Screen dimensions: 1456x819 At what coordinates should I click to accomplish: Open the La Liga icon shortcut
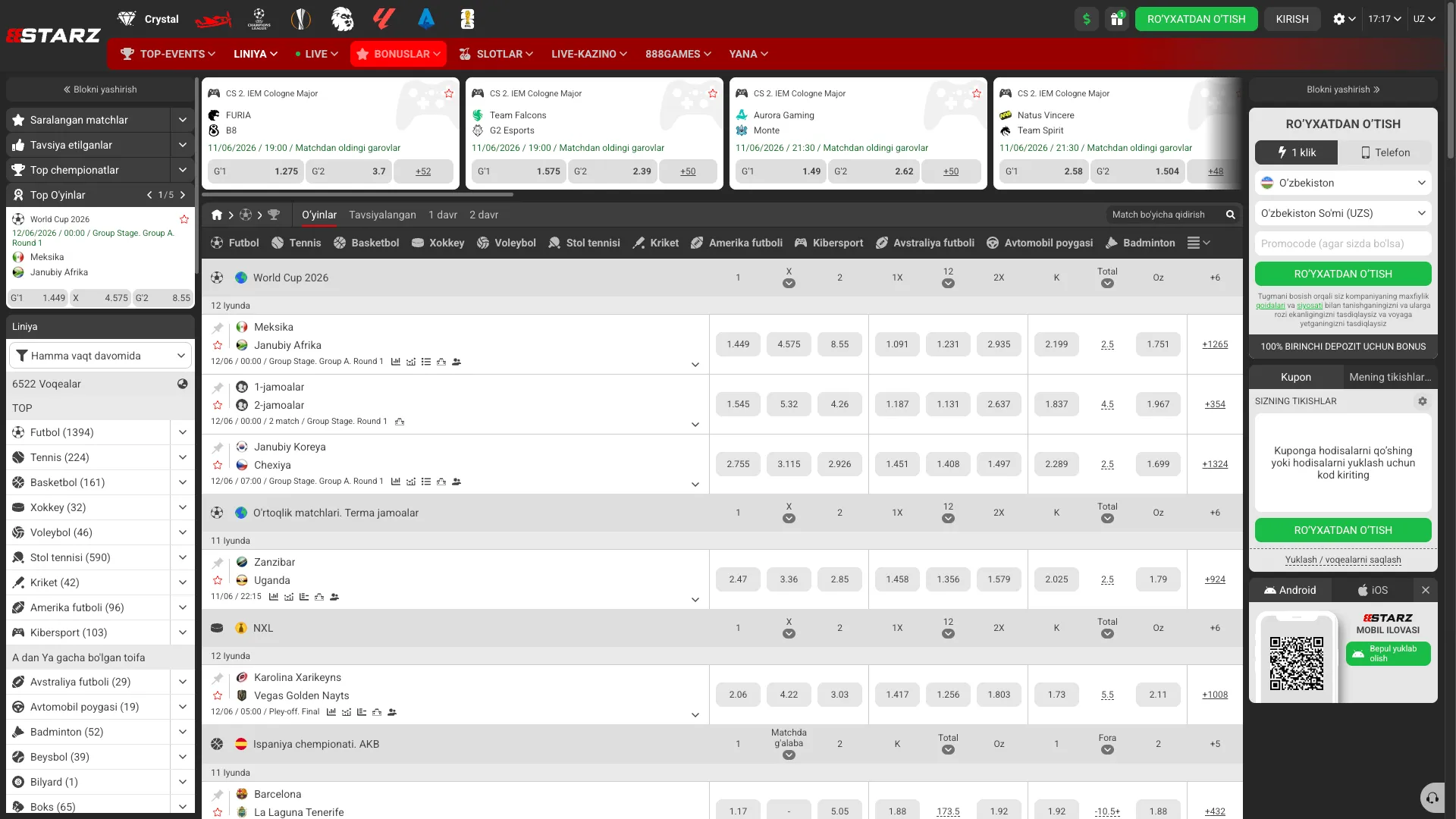coord(384,19)
